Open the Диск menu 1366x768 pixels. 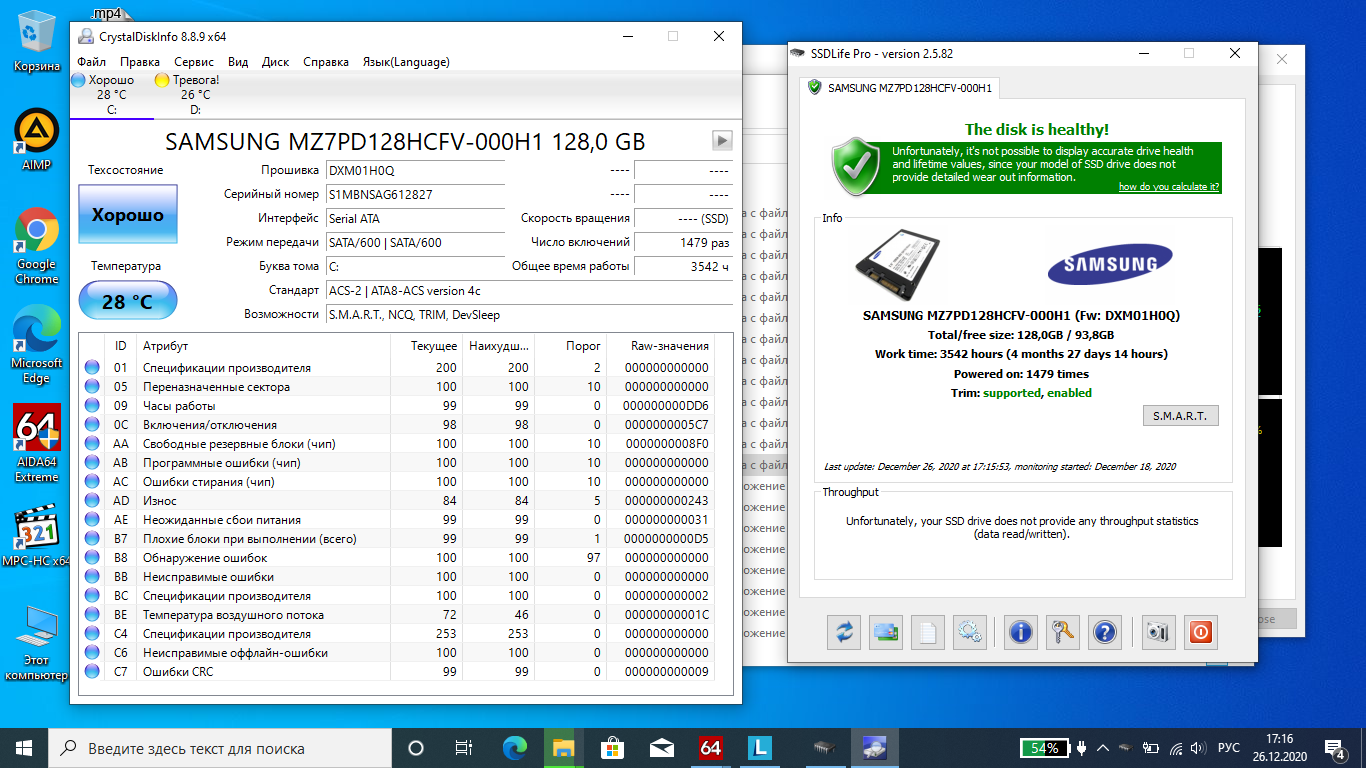275,62
